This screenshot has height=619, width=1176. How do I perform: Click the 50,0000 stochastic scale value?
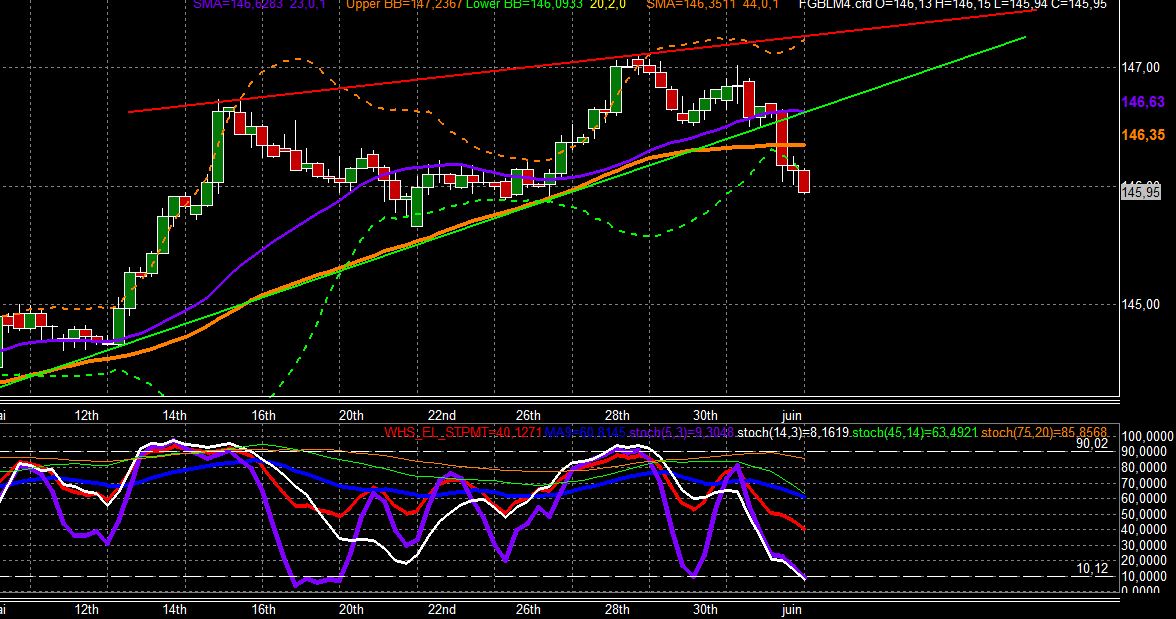[1144, 514]
